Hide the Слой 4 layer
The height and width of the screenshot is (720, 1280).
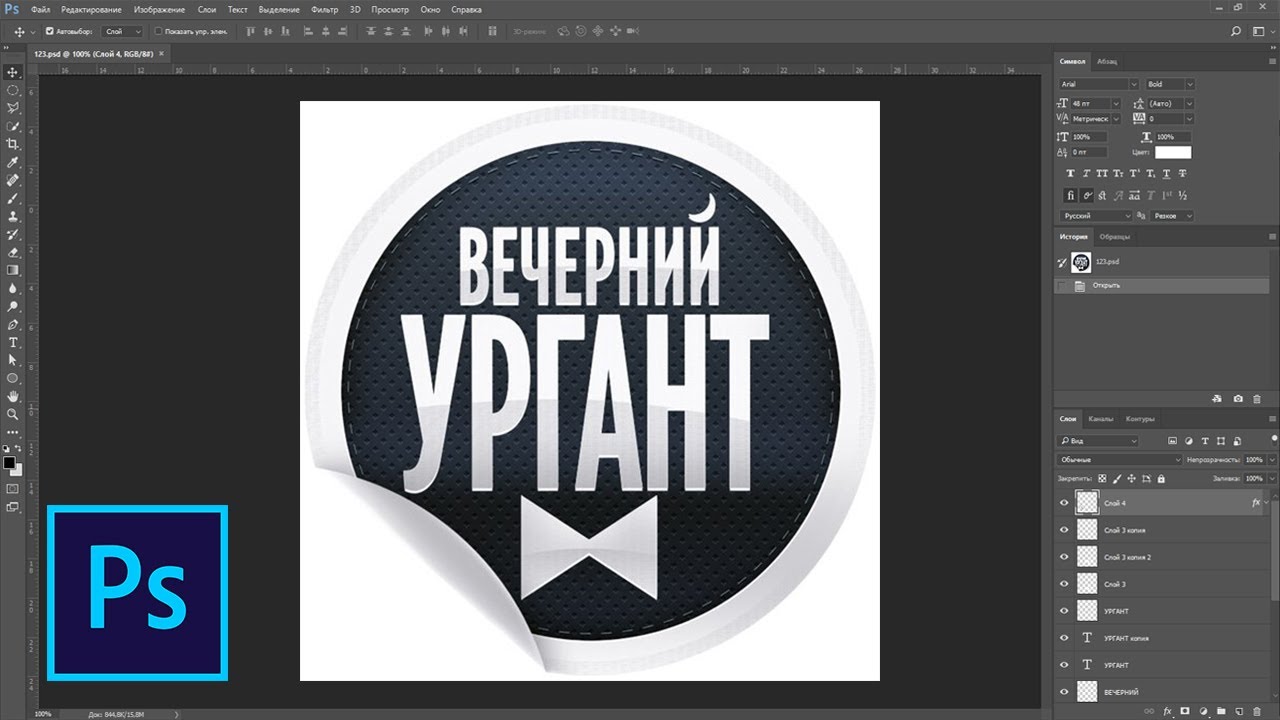(1064, 503)
